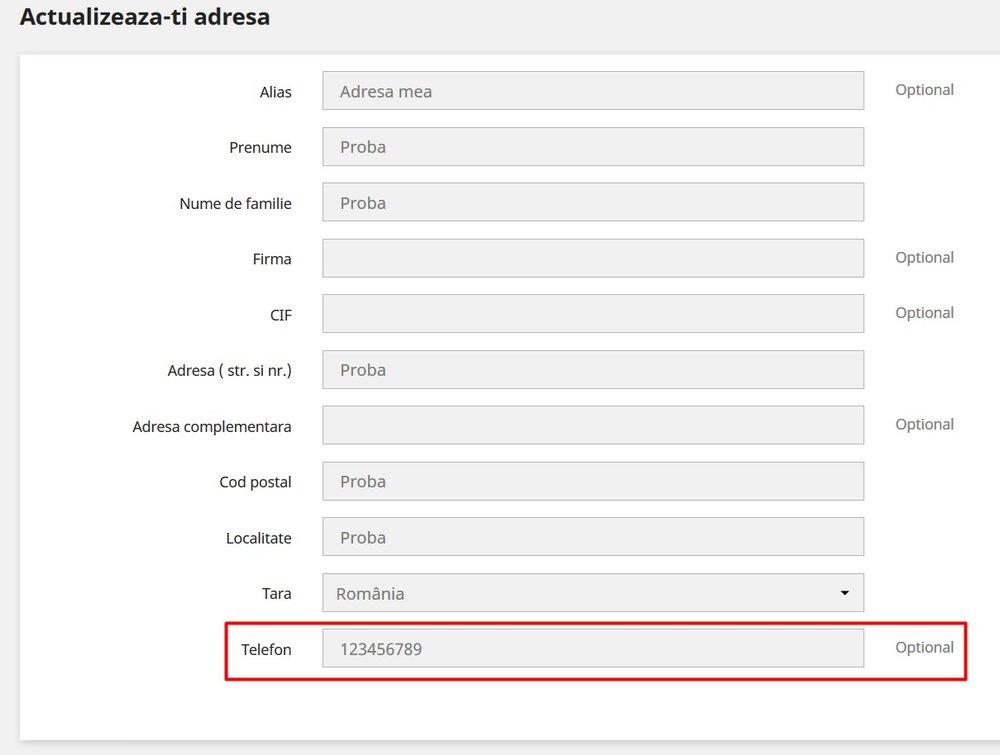1000x755 pixels.
Task: Click the Tara label text
Action: (x=276, y=594)
